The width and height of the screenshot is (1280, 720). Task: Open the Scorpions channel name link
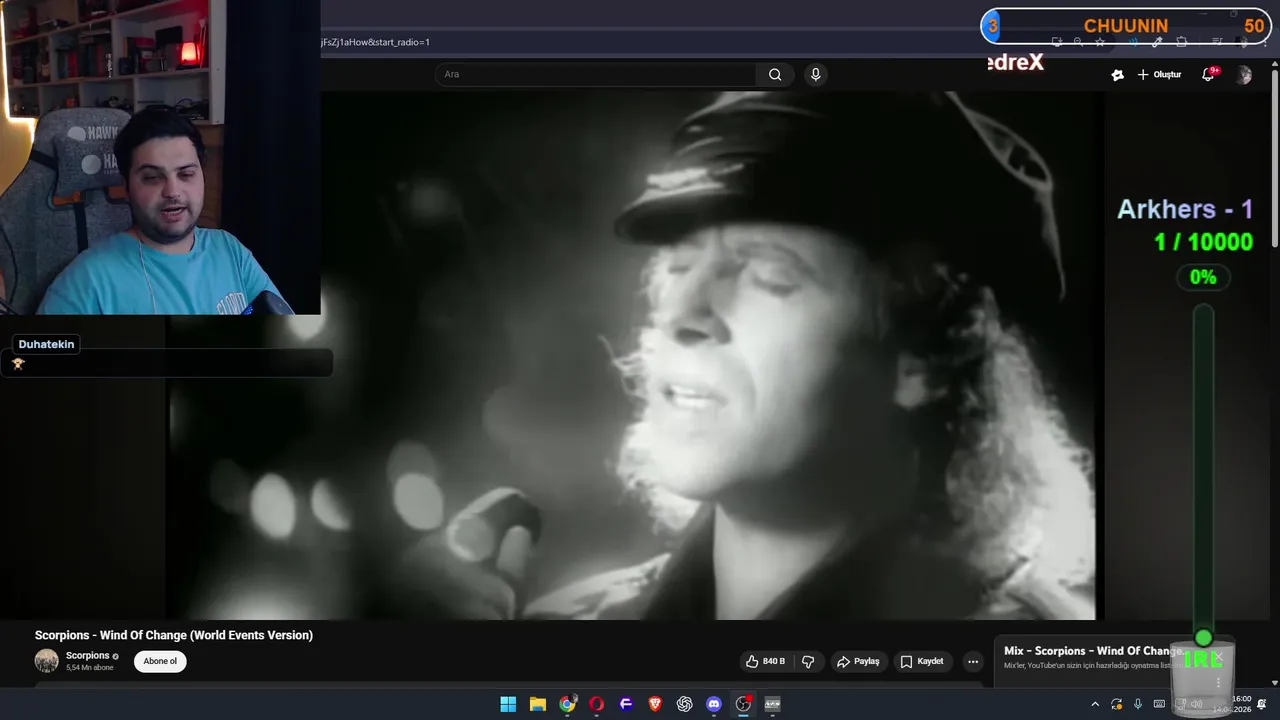pyautogui.click(x=88, y=656)
